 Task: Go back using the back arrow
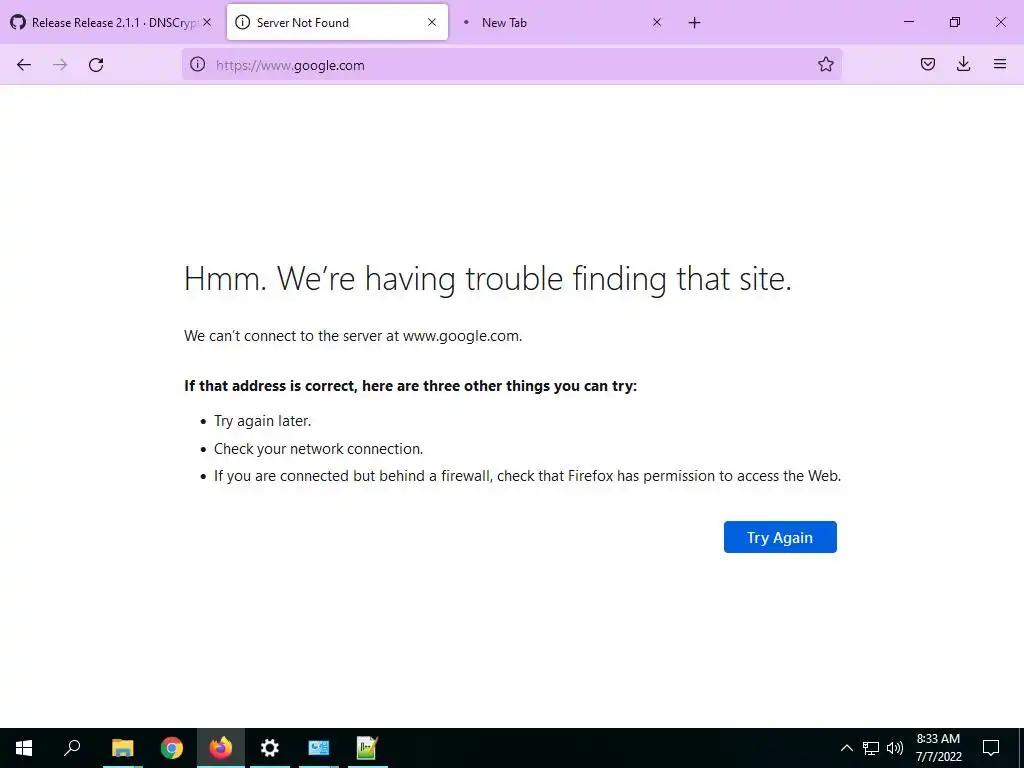(x=24, y=65)
